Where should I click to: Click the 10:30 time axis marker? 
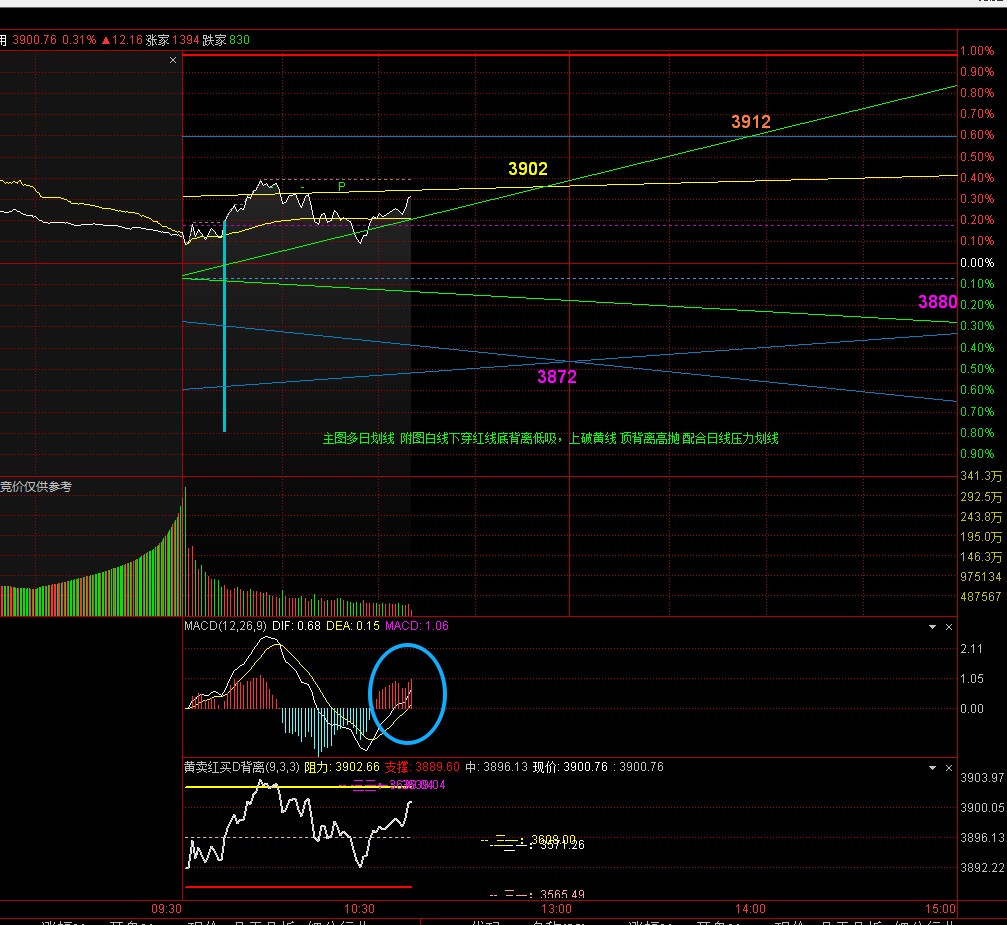tap(359, 909)
